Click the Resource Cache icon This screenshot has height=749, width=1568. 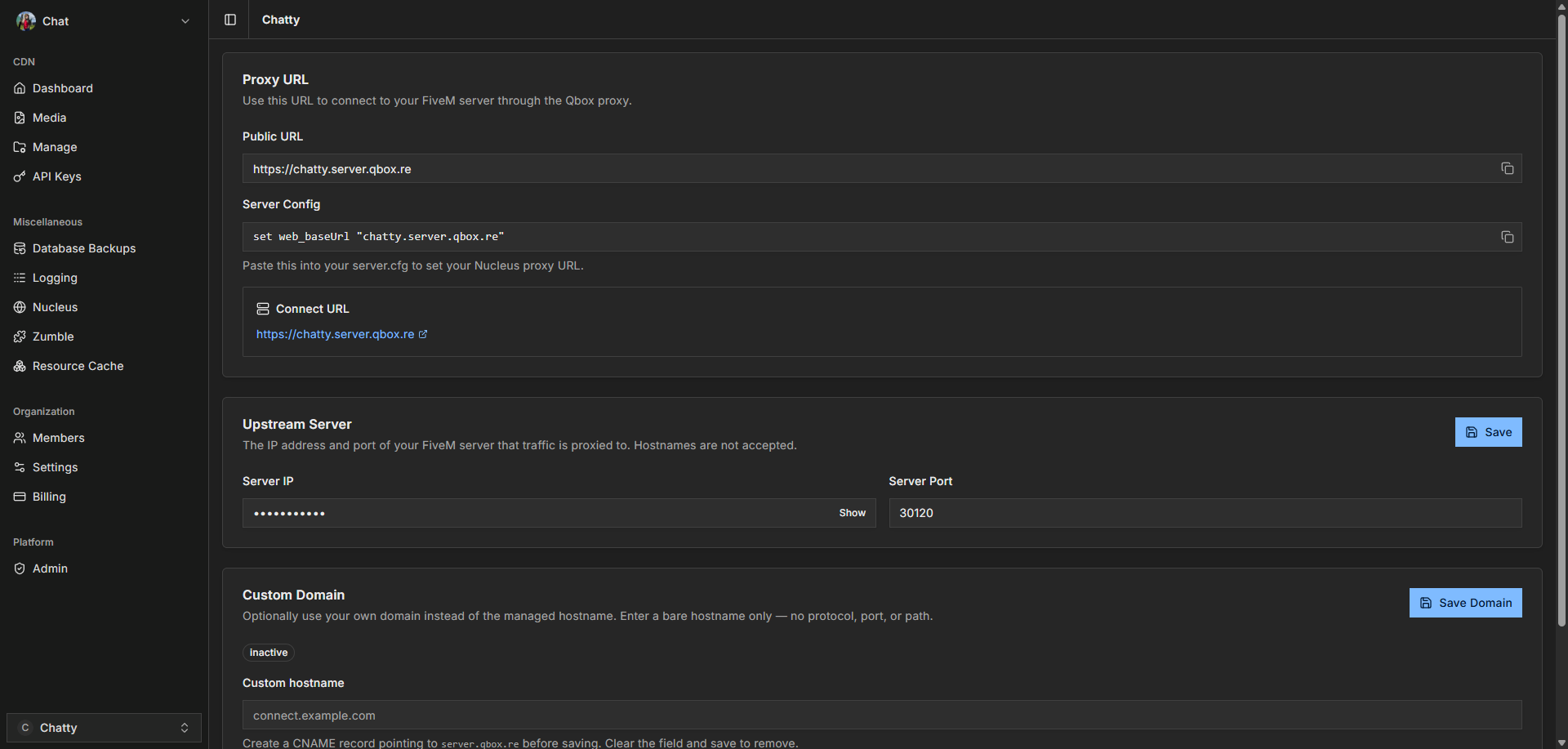(20, 366)
